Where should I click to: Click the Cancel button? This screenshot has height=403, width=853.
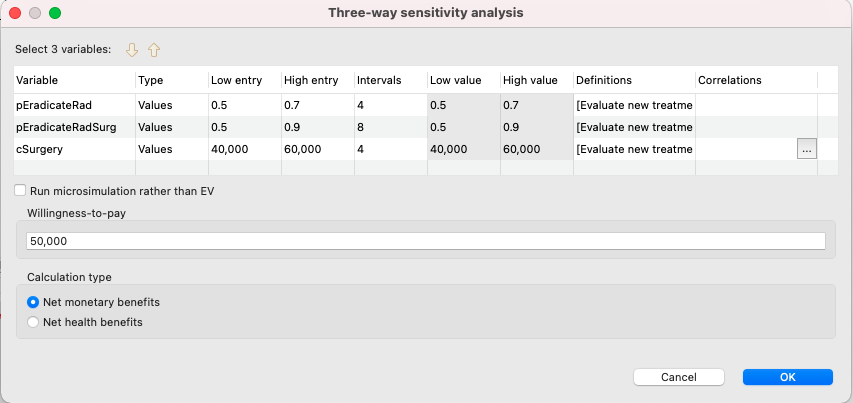[679, 377]
